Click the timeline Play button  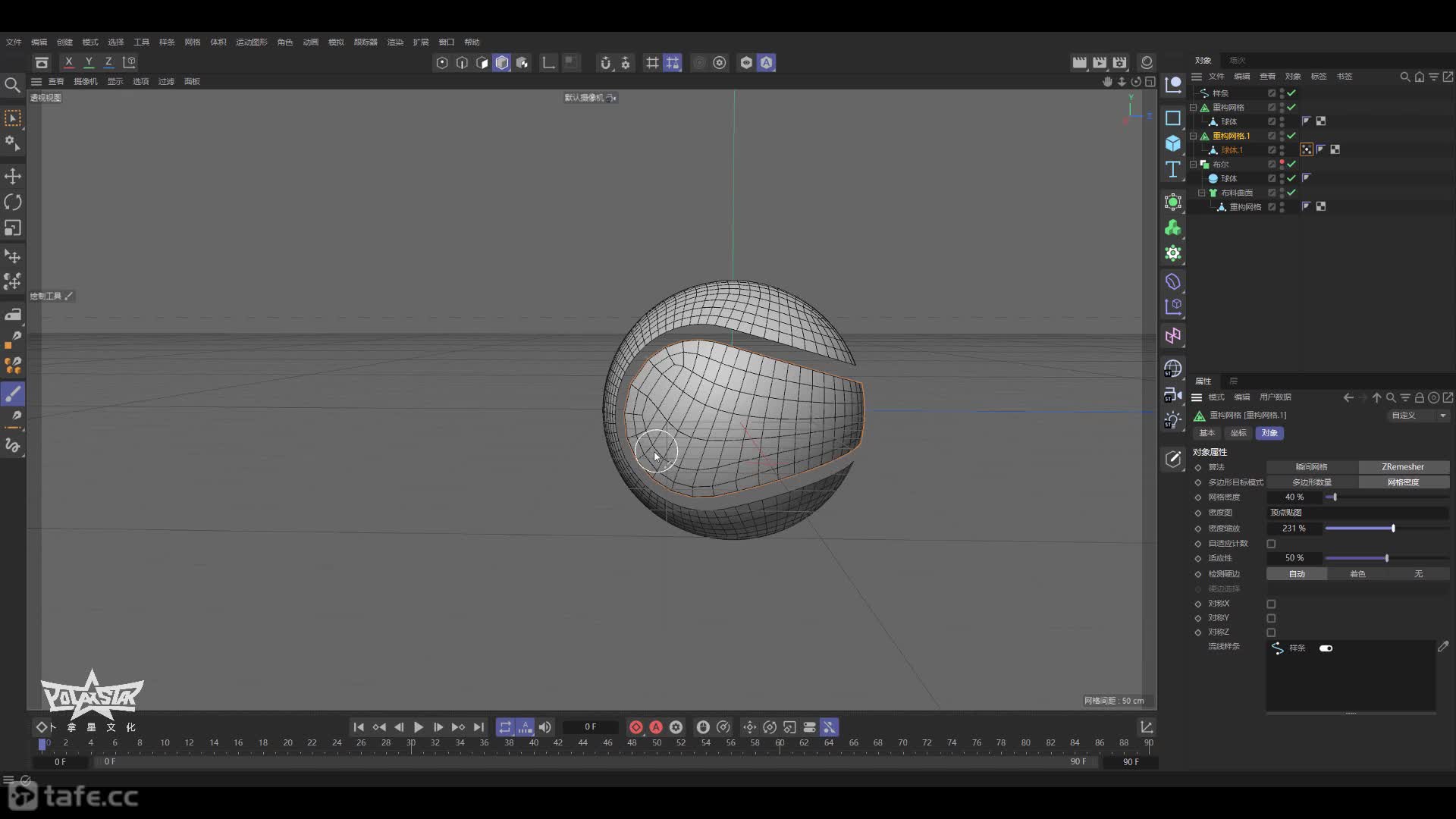[x=419, y=727]
